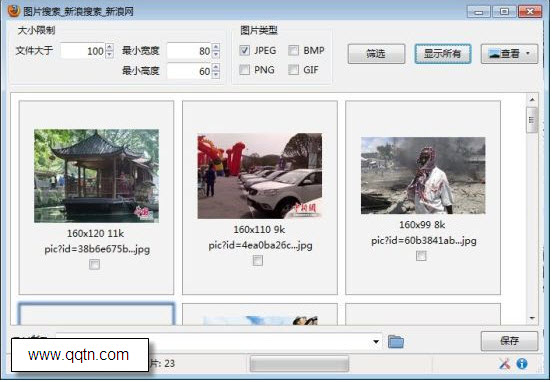Click the save path text field
Screen dimensions: 552x382
click(x=213, y=342)
